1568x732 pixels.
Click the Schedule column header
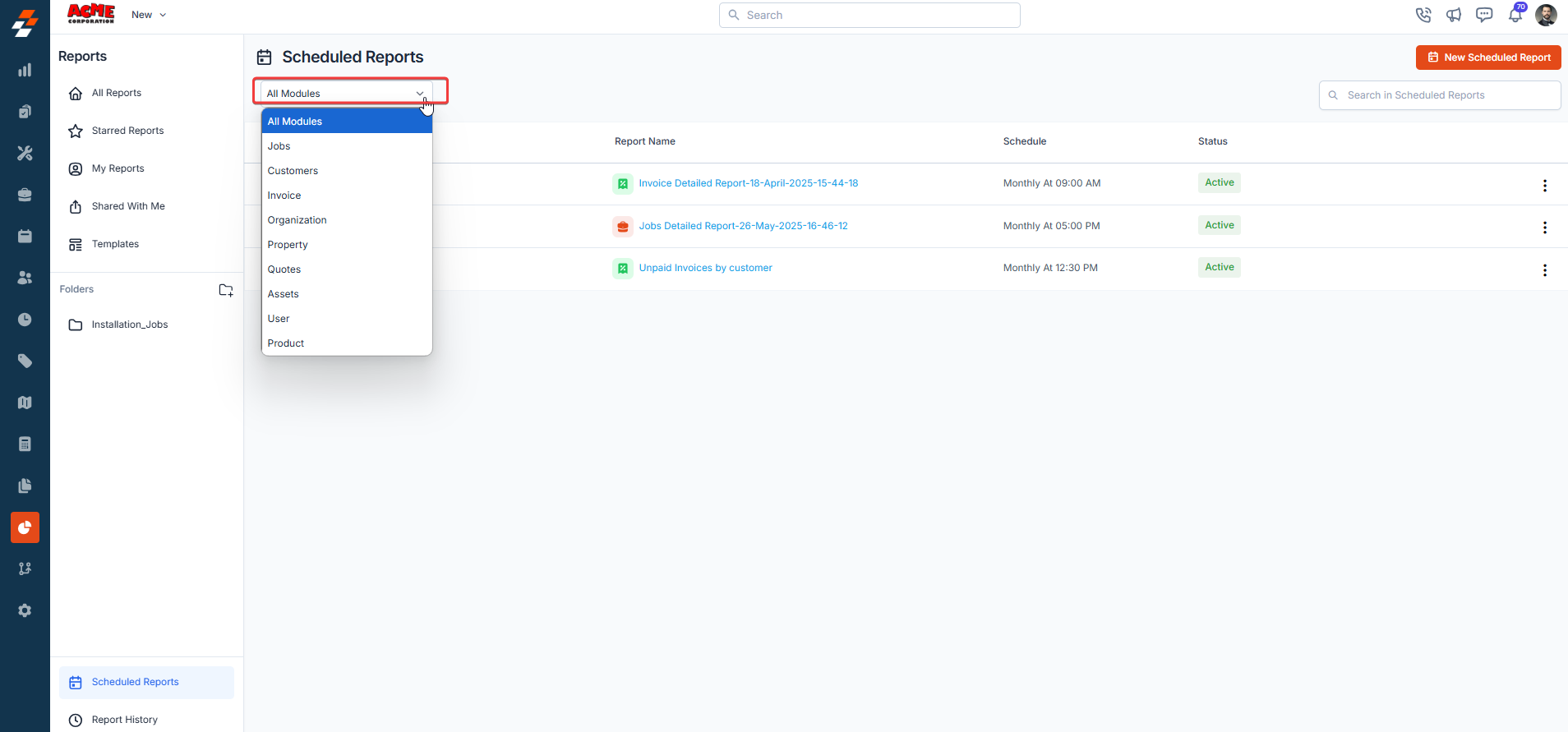tap(1025, 141)
